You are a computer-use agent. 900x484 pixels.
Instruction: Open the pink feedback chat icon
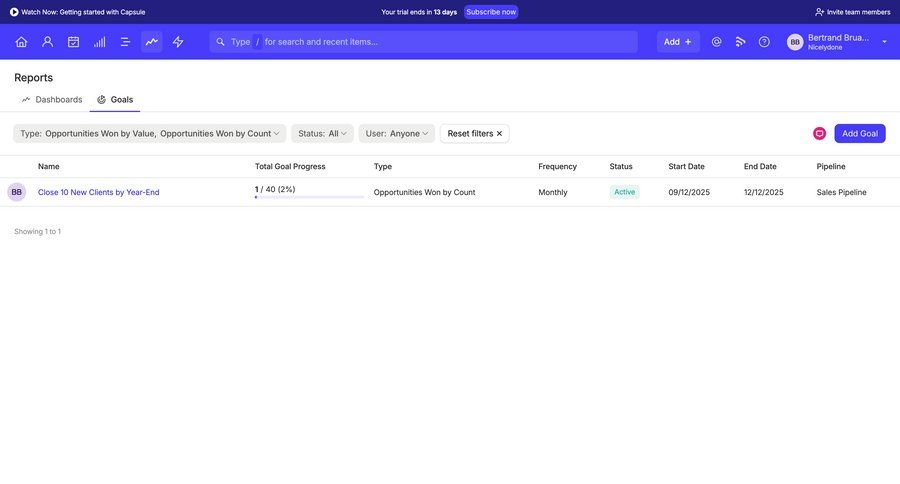[819, 133]
